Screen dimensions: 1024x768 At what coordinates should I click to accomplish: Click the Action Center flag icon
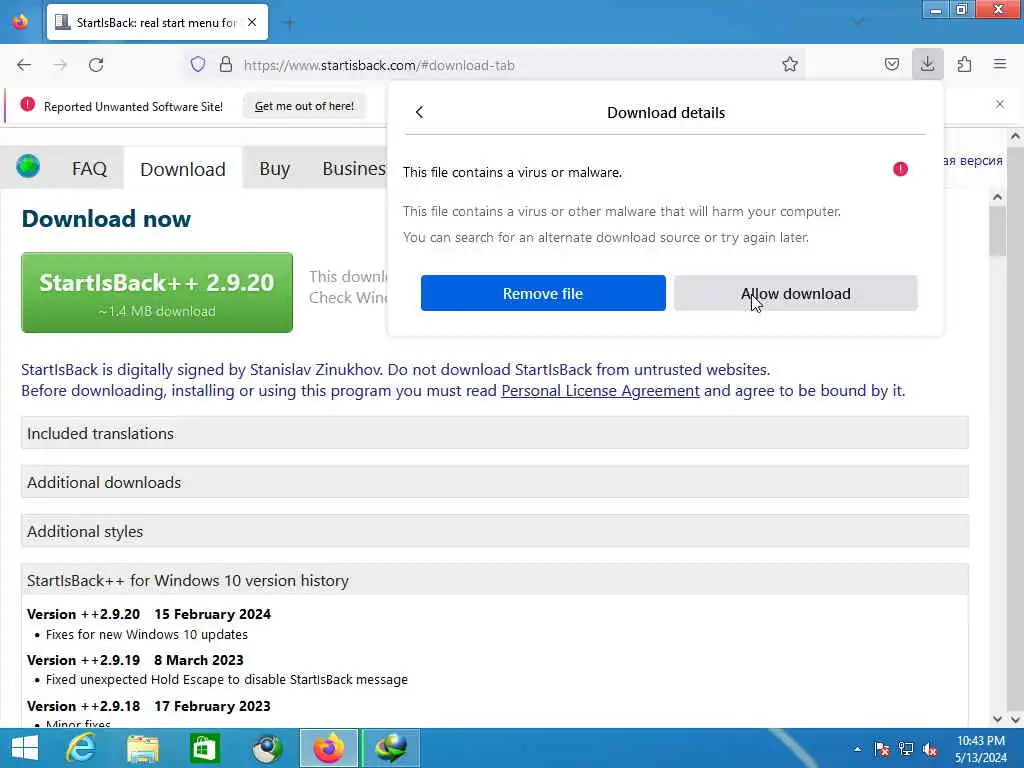882,749
